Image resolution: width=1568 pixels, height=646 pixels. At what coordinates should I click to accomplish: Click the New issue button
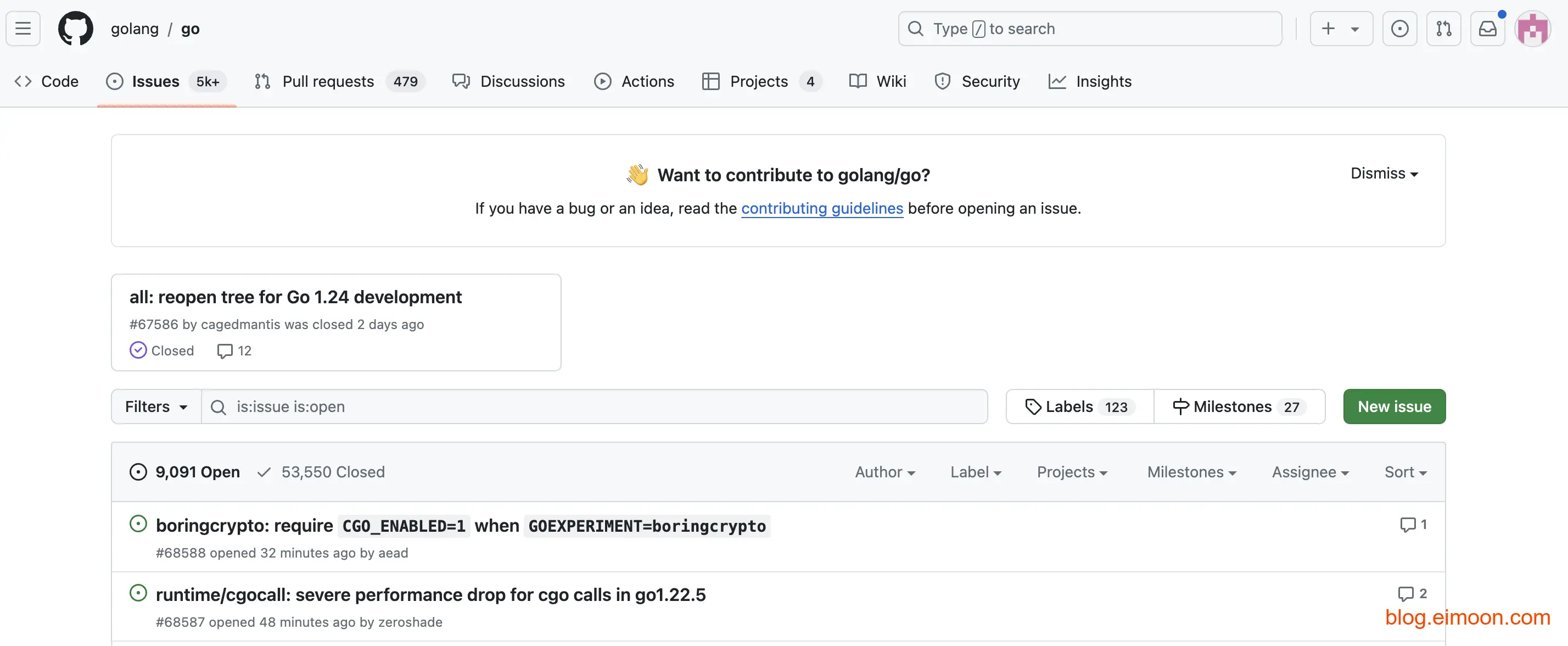coord(1395,406)
